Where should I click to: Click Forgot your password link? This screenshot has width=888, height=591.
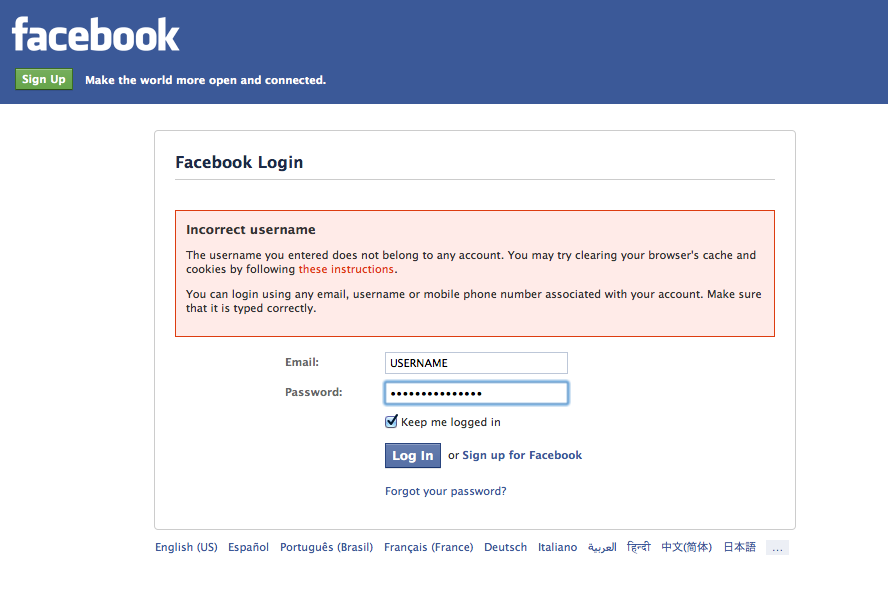click(446, 491)
